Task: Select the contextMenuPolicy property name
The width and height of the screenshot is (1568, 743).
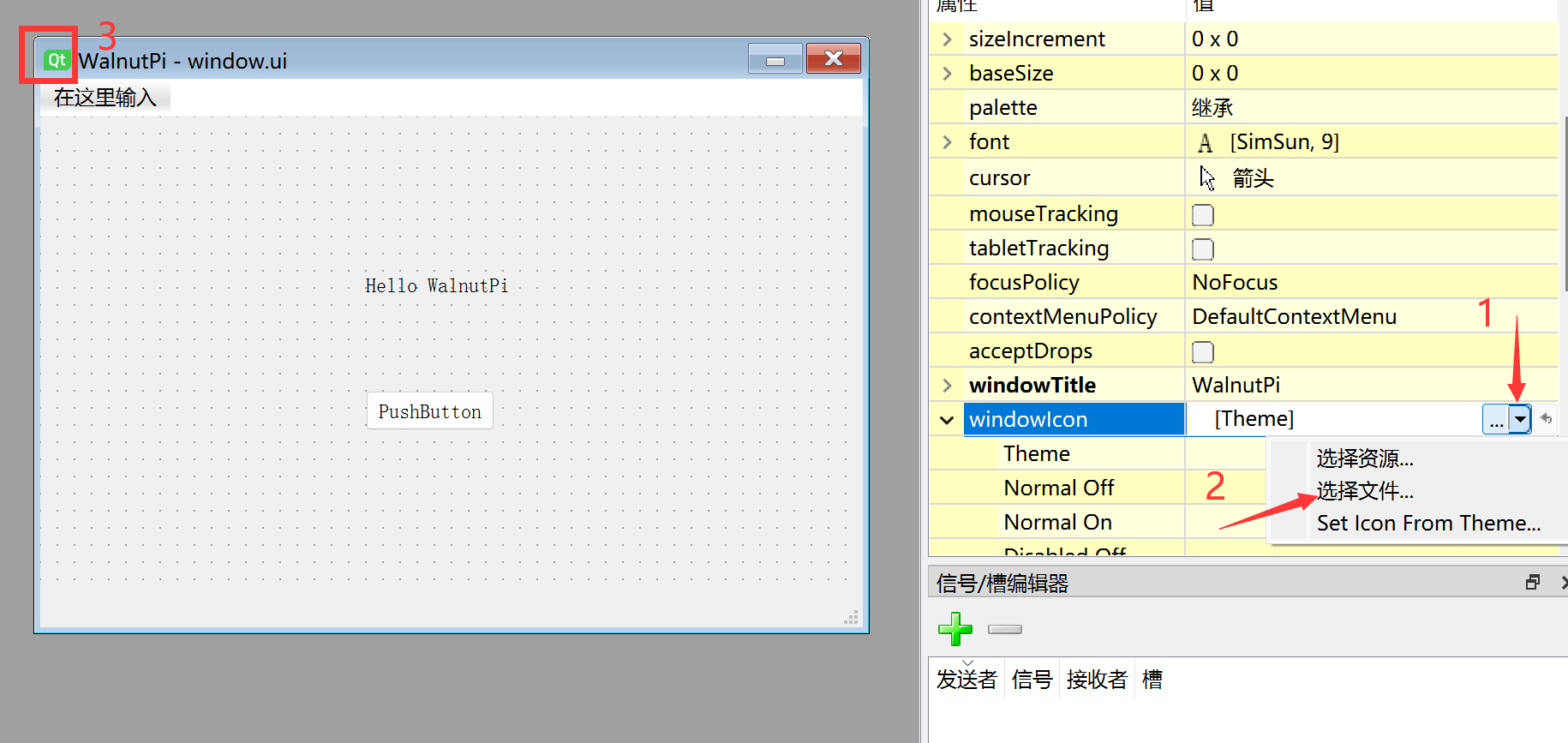Action: pyautogui.click(x=1063, y=317)
